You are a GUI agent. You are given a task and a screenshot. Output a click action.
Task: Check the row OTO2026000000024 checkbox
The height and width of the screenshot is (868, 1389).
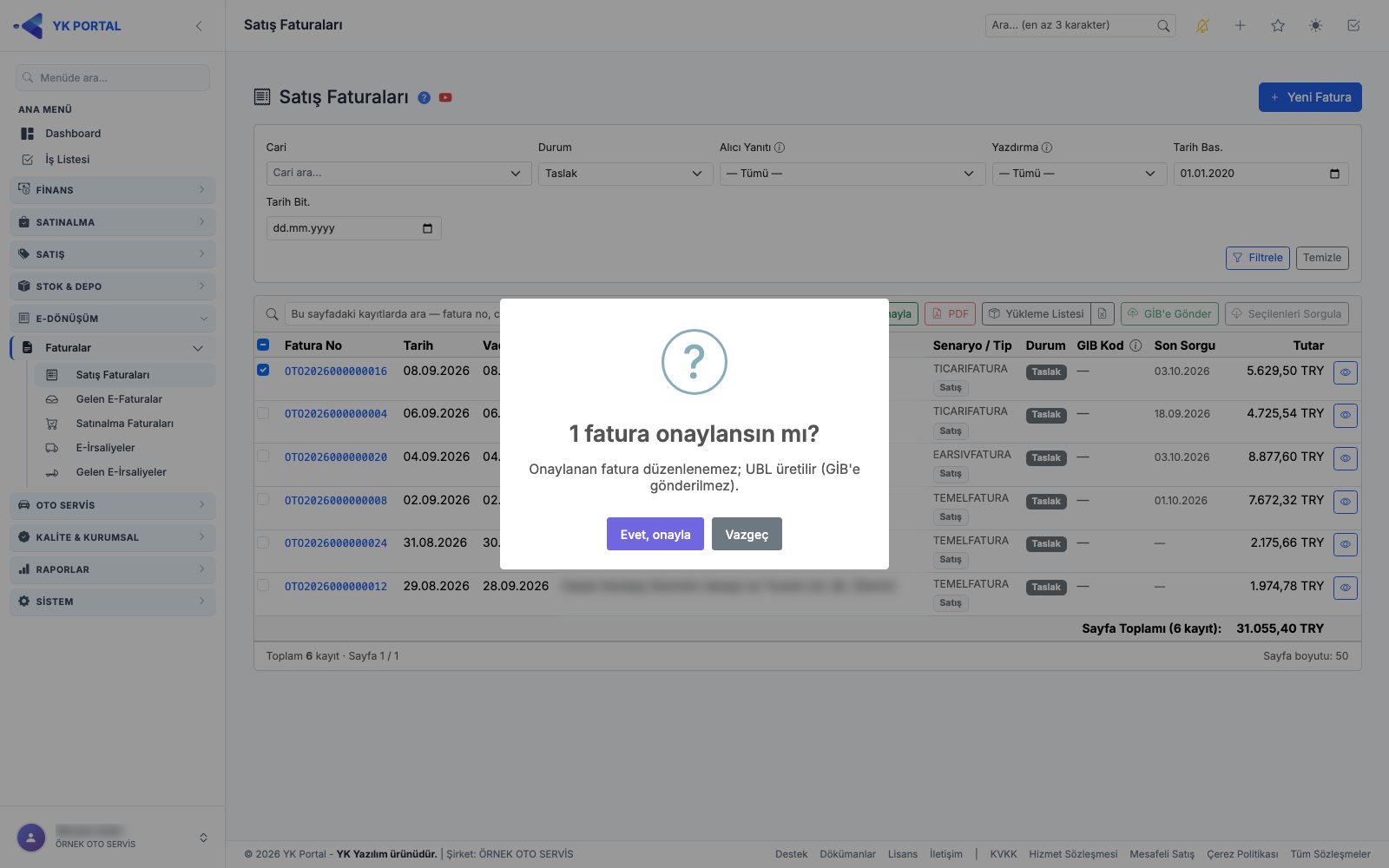(x=263, y=542)
